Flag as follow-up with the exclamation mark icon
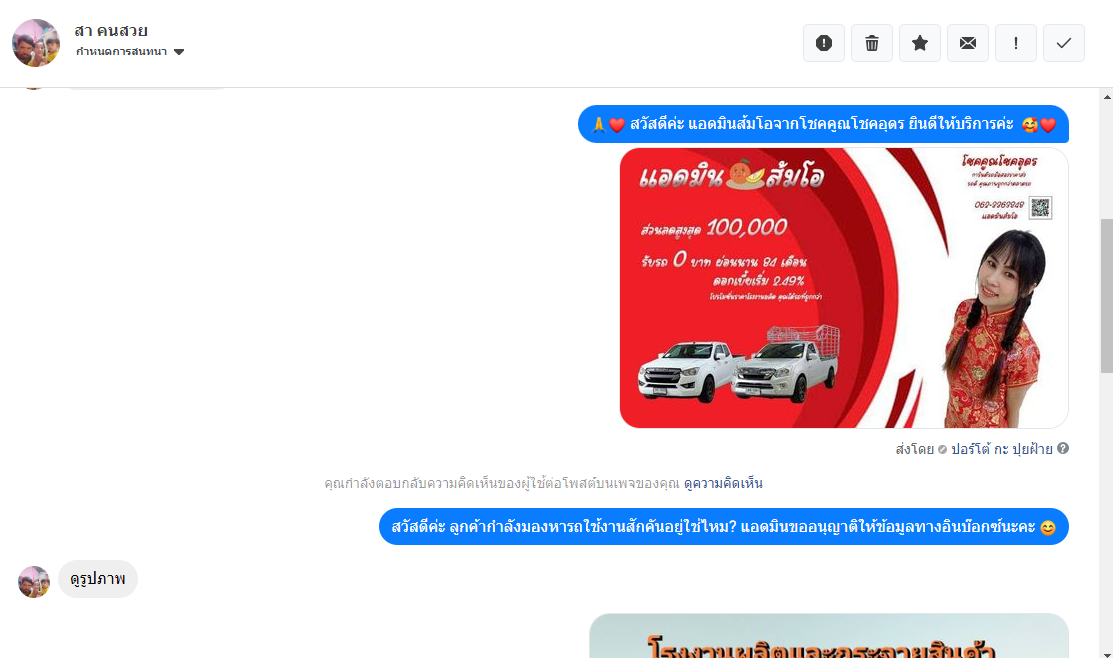Screen dimensions: 1113x658 point(1016,43)
